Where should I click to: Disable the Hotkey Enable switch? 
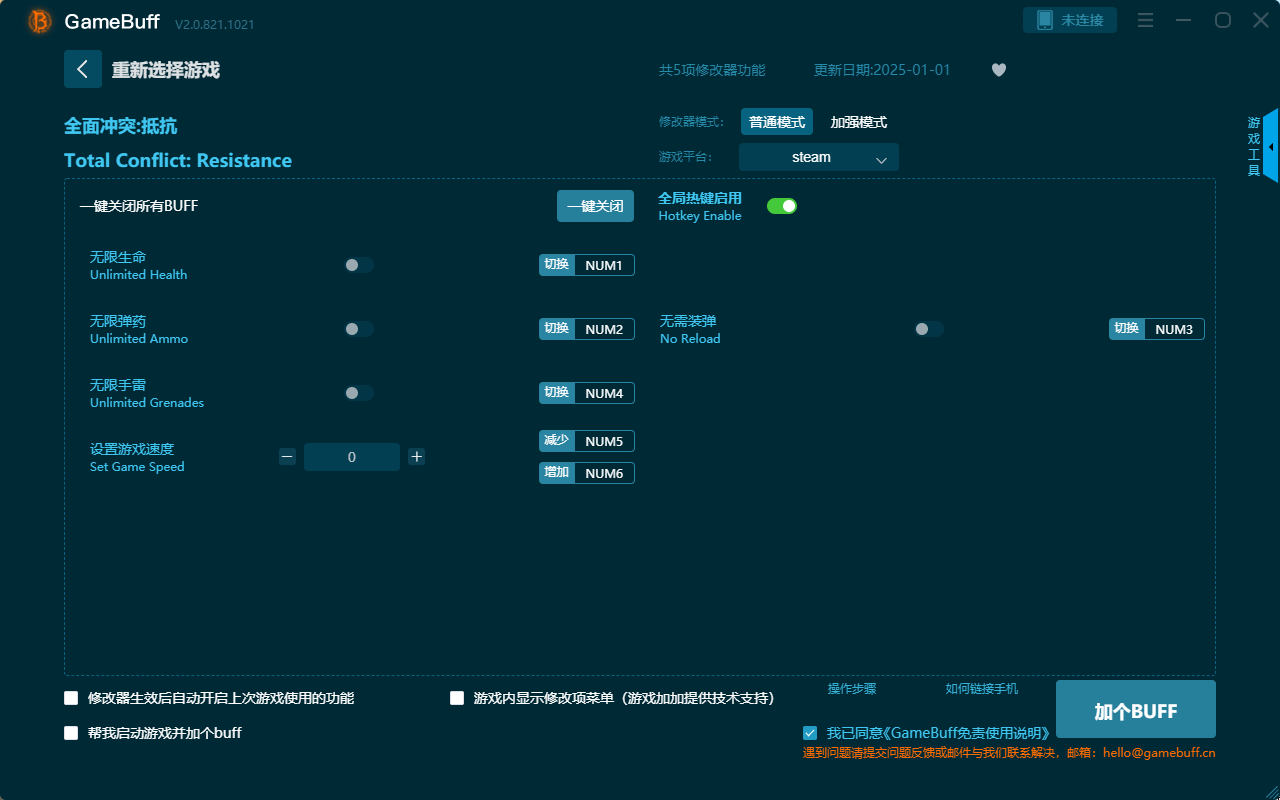coord(781,205)
